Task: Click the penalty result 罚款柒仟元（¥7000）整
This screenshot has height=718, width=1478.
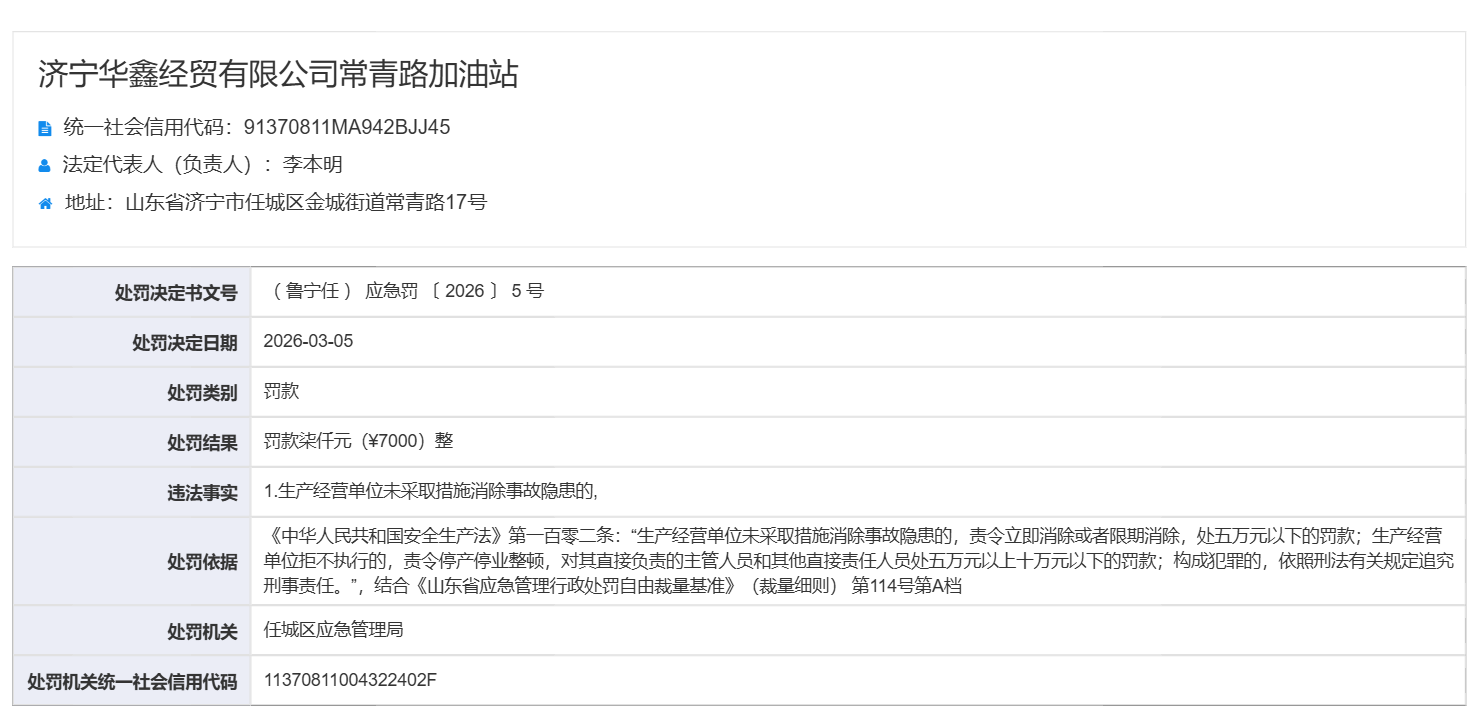Action: coord(359,441)
